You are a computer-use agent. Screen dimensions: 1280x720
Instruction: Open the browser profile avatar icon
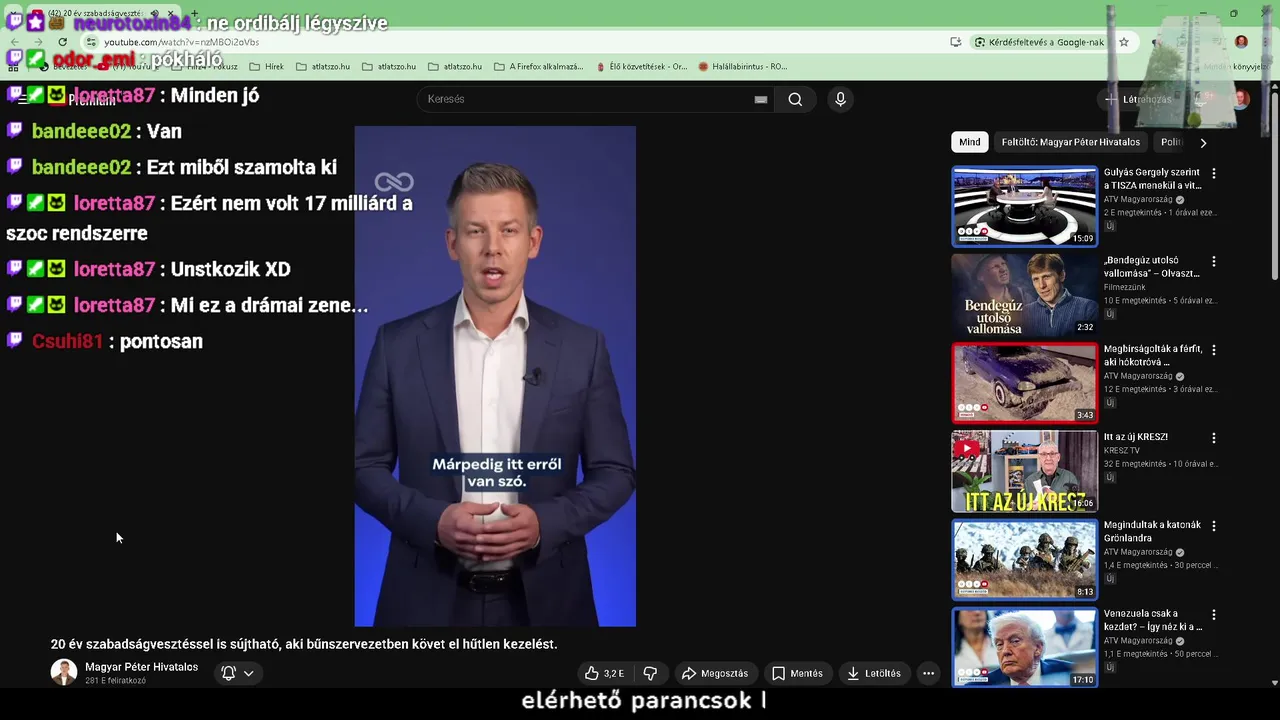[x=1241, y=42]
